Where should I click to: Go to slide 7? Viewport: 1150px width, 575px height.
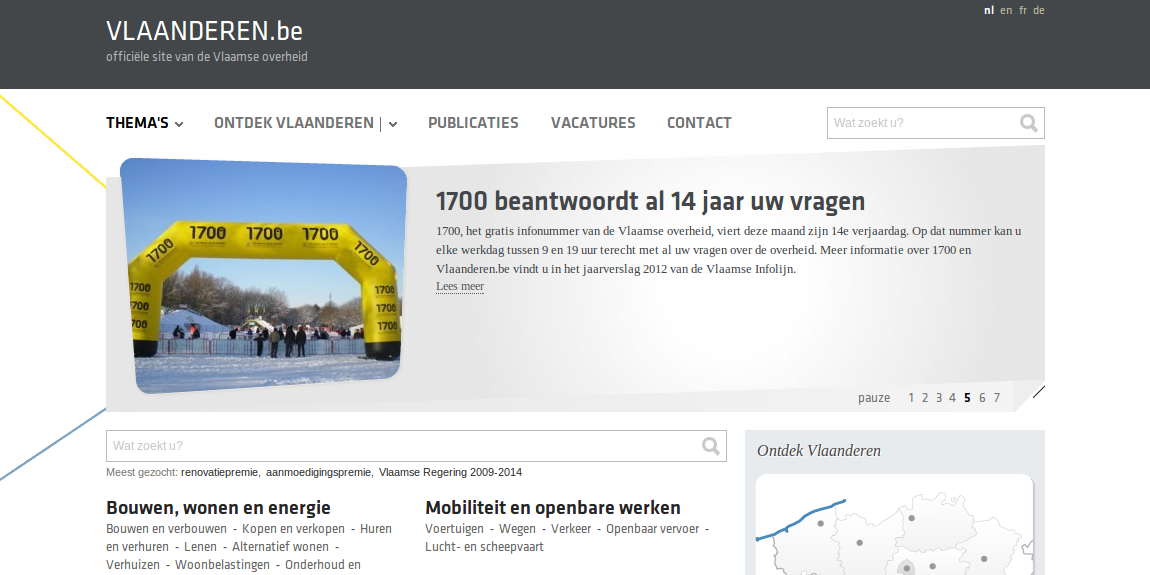996,398
